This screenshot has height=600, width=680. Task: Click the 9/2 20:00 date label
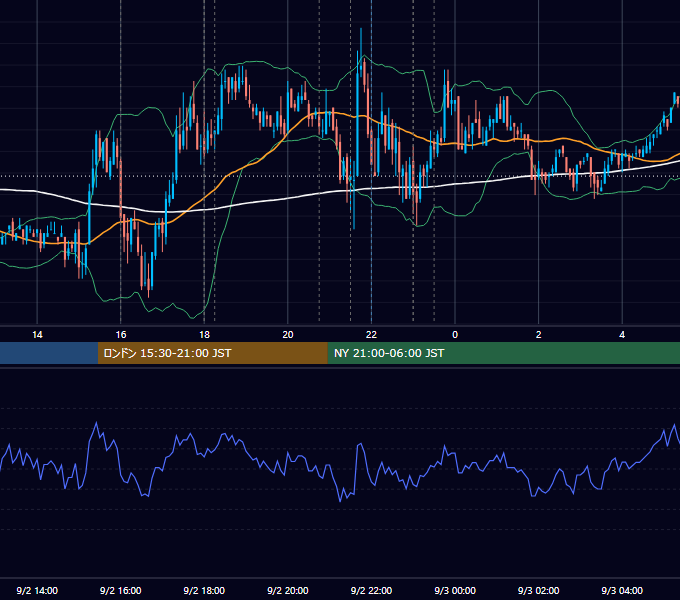click(x=288, y=590)
